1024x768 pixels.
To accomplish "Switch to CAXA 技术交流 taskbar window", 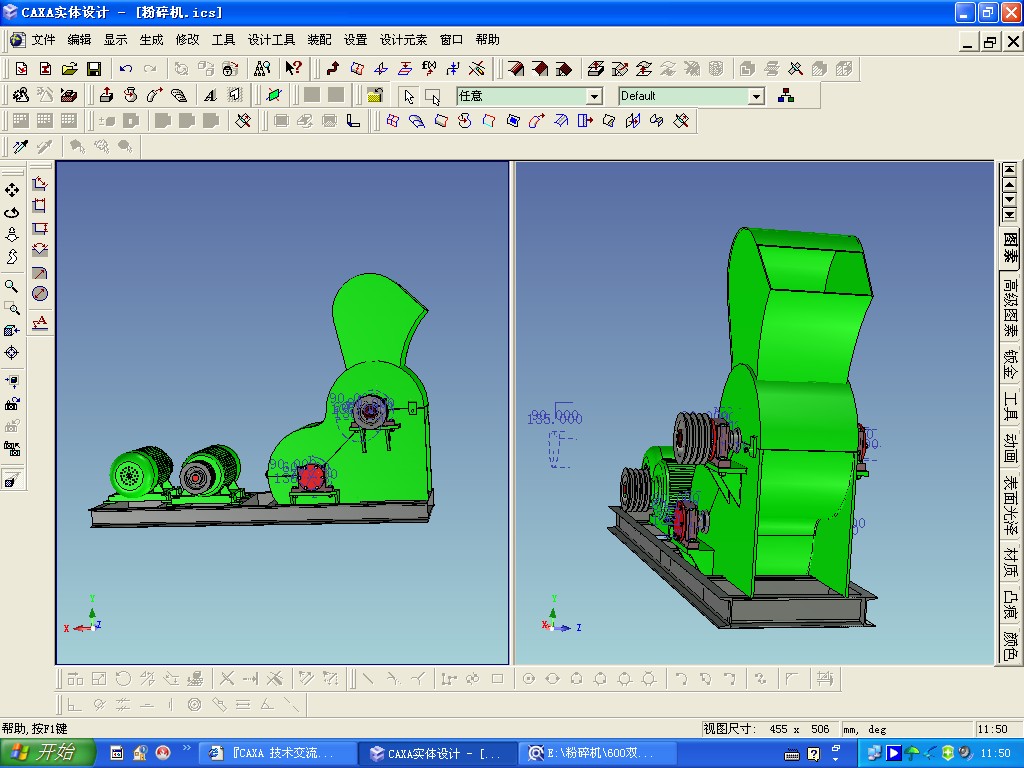I will 277,753.
